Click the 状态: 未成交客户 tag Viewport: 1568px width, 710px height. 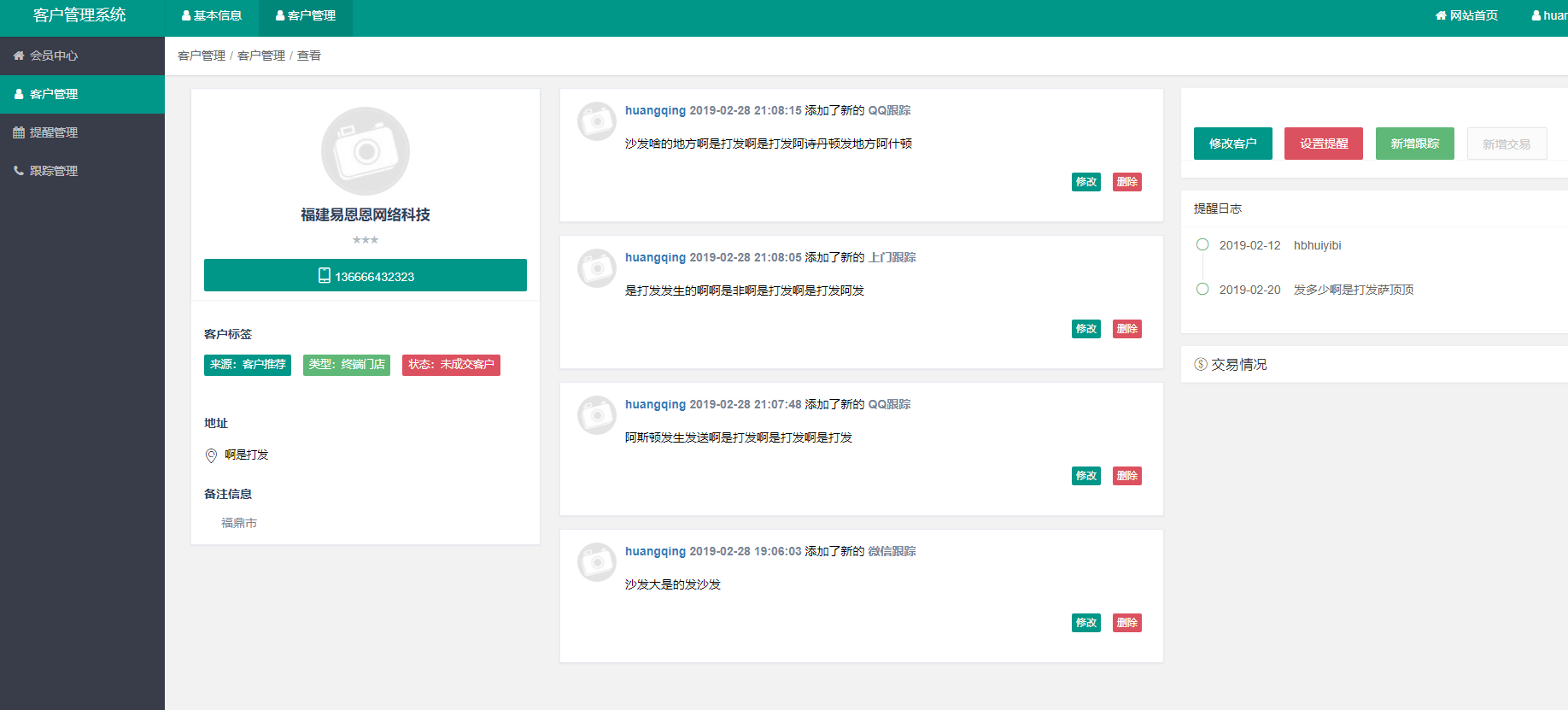tap(451, 365)
